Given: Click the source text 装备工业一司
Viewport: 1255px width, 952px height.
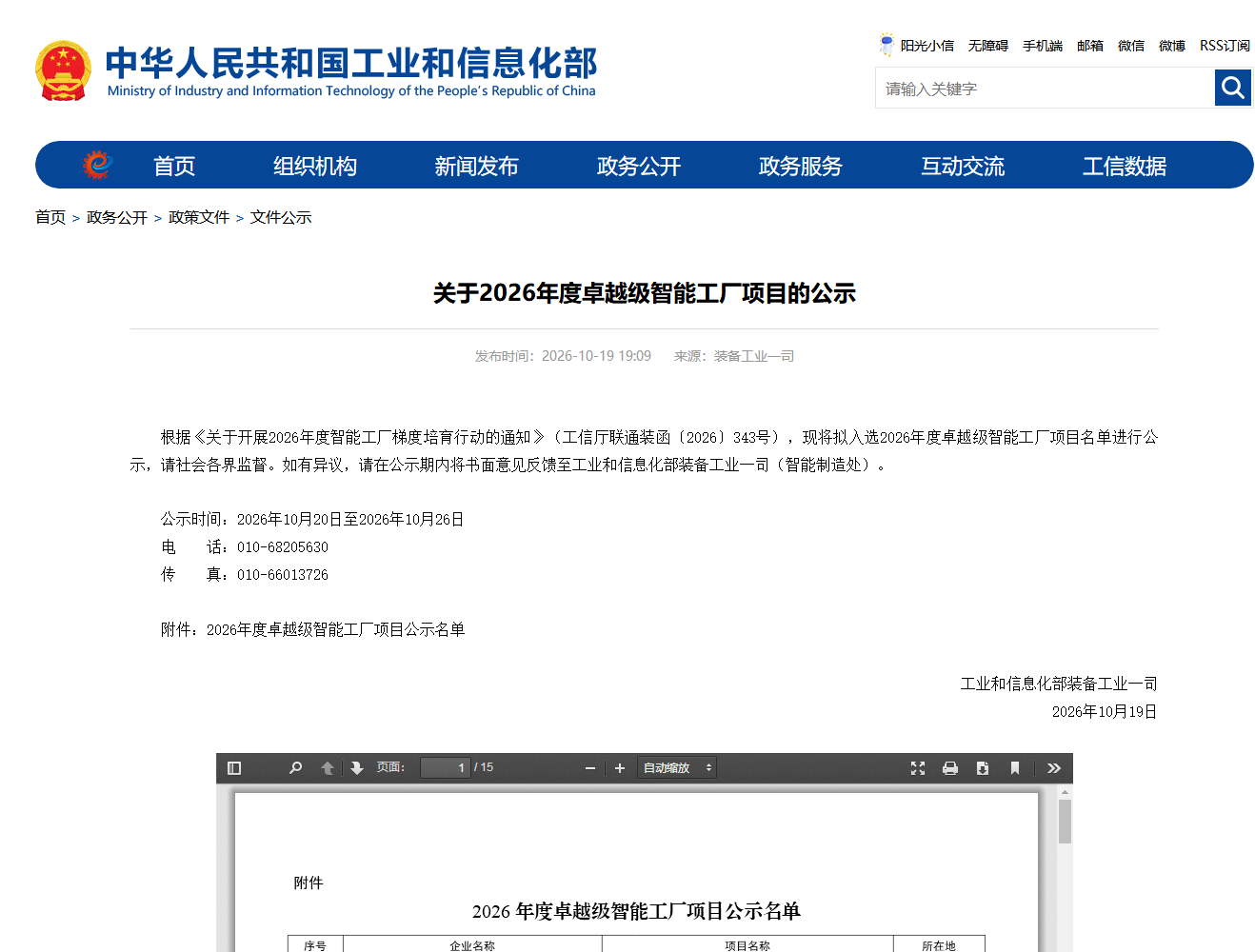Looking at the screenshot, I should click(754, 356).
